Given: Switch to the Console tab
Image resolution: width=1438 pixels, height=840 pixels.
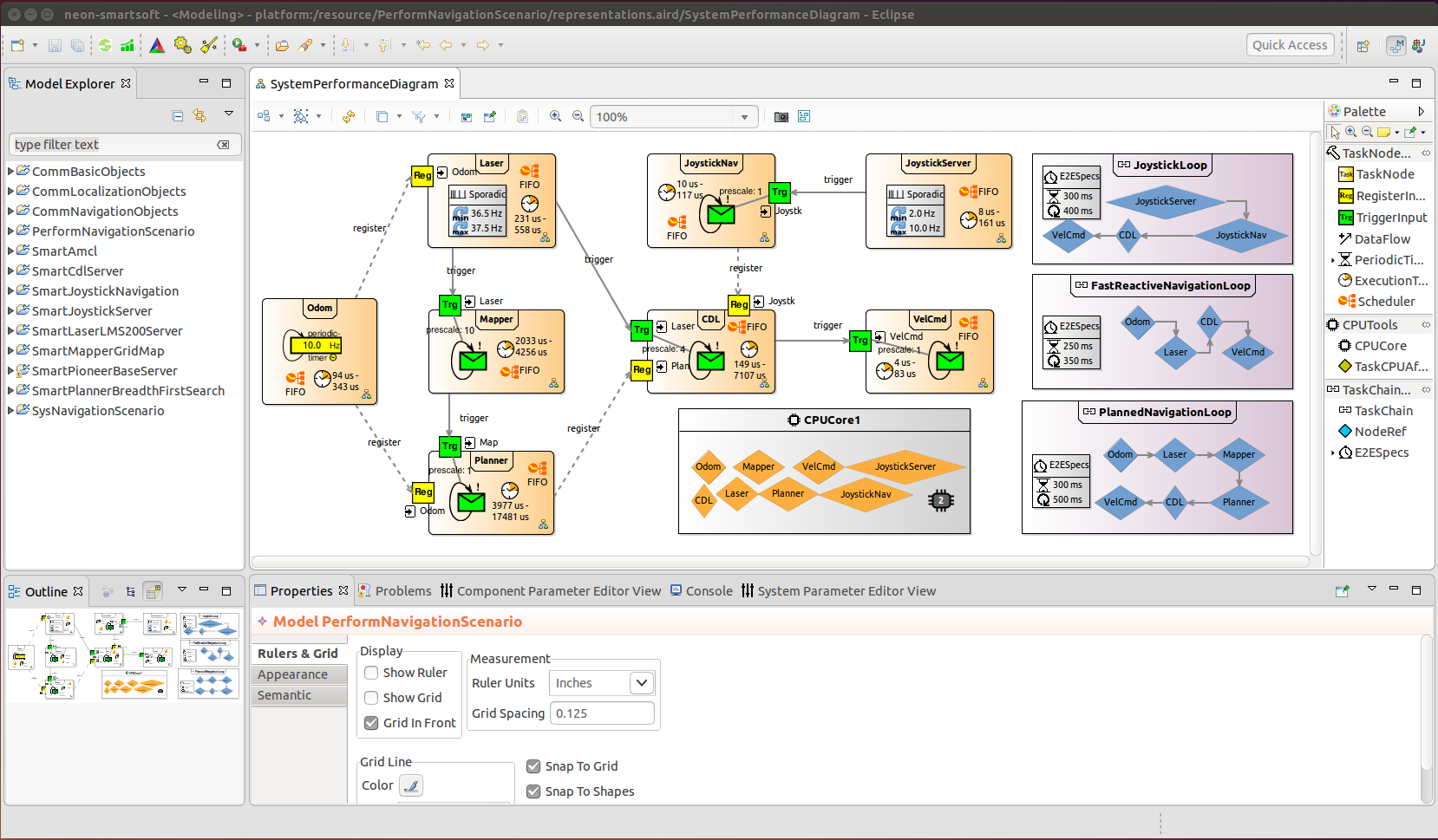Looking at the screenshot, I should [708, 591].
